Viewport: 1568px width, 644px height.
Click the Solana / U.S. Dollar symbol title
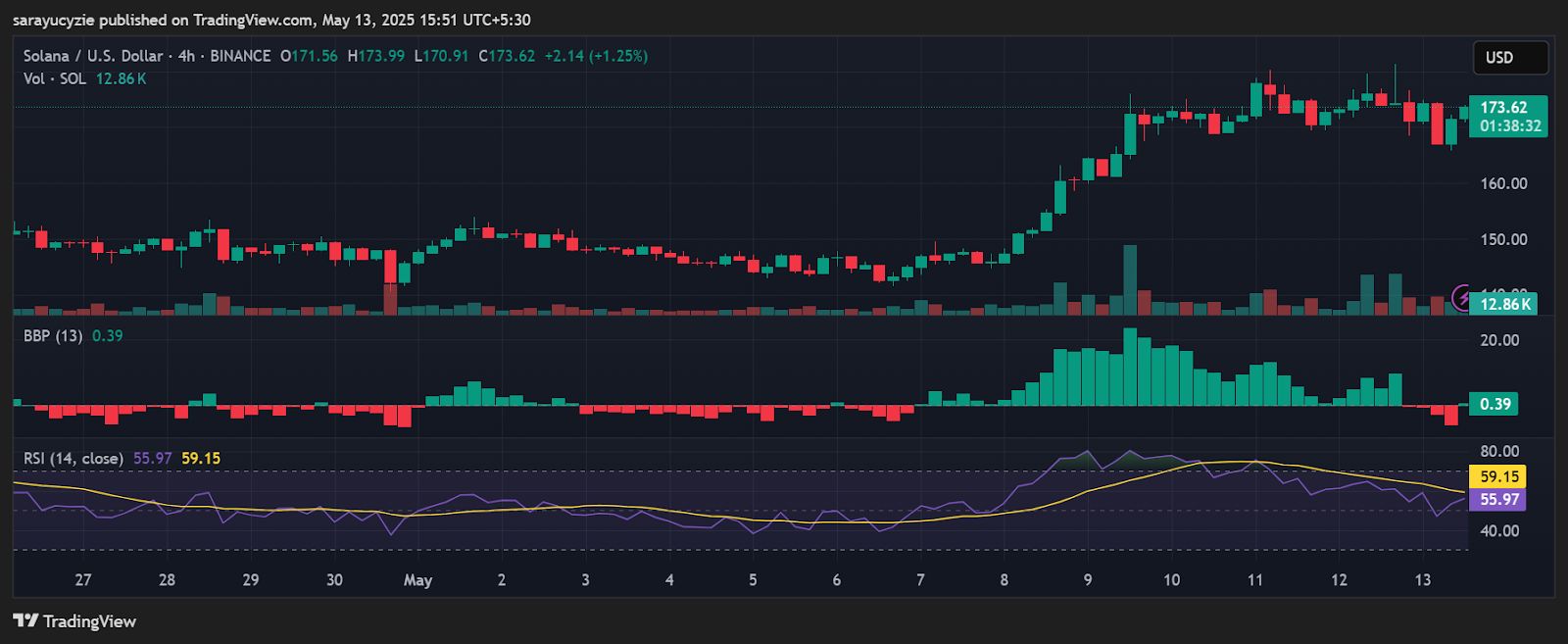tap(93, 56)
